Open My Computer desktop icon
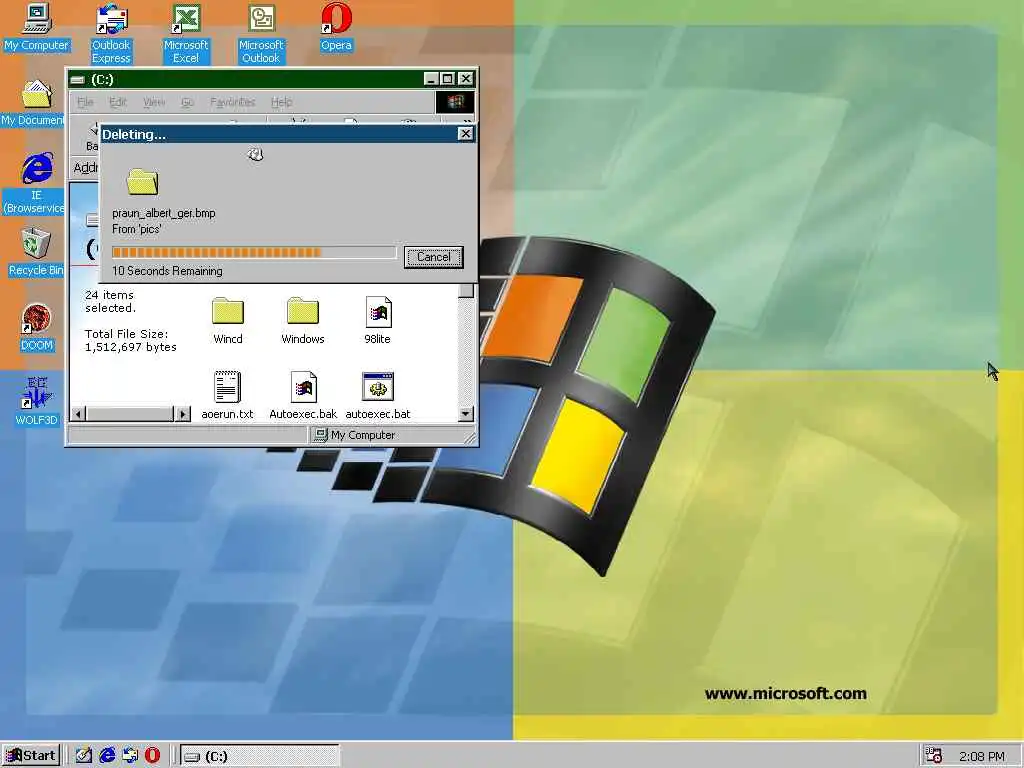Image resolution: width=1024 pixels, height=768 pixels. click(36, 27)
